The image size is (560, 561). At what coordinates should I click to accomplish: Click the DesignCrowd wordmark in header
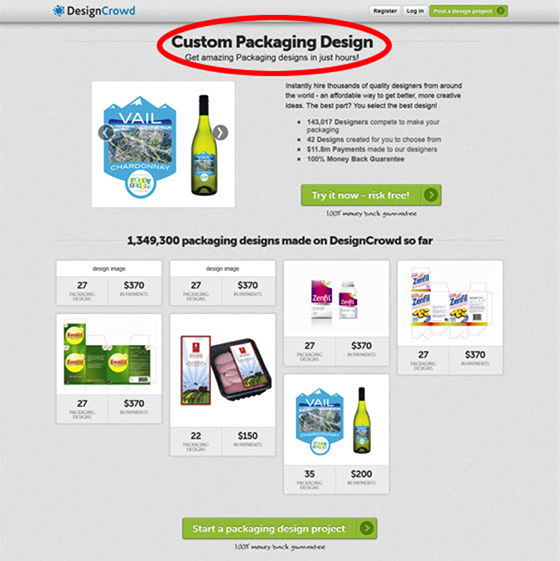pos(101,11)
